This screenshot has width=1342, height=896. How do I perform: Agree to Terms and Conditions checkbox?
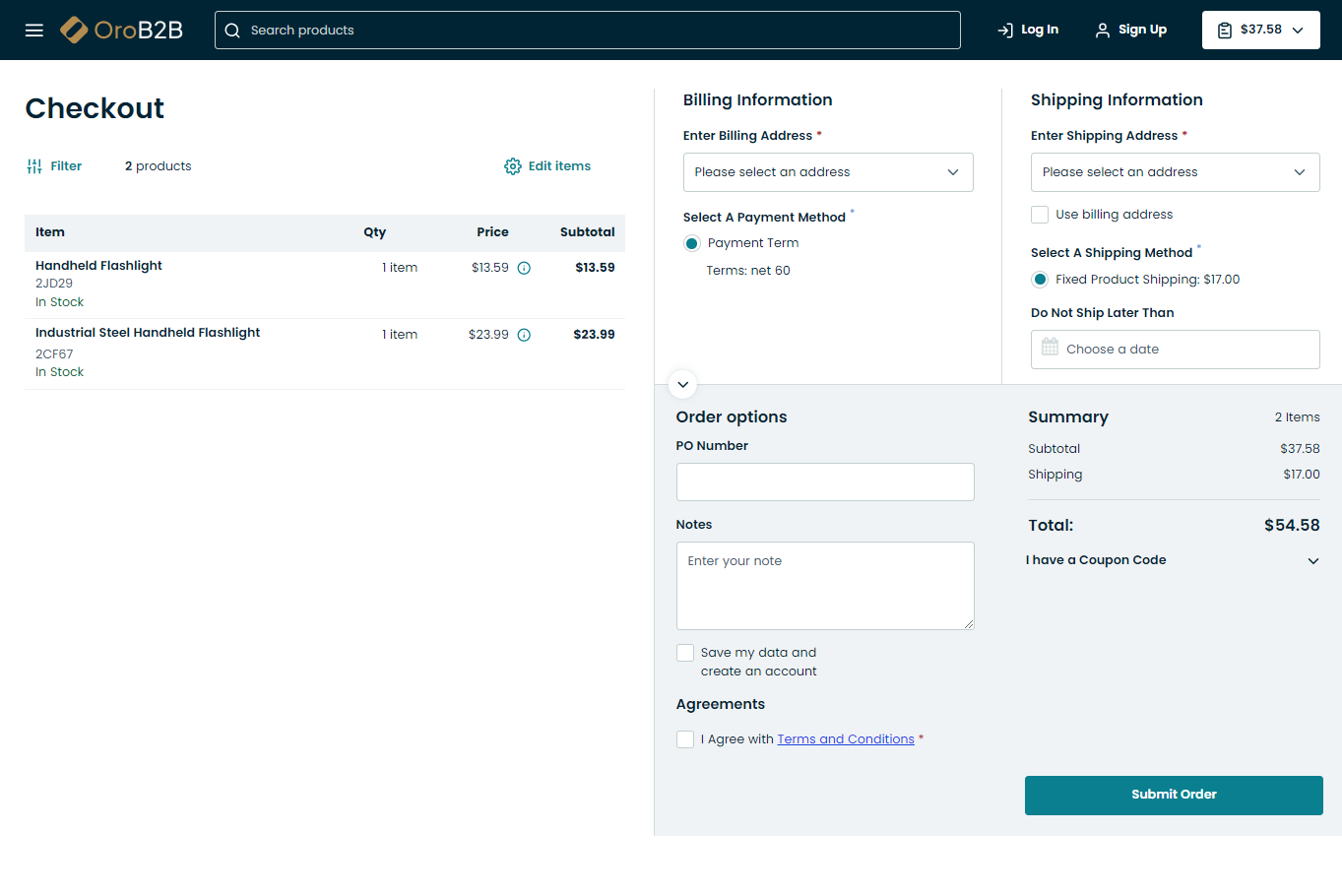[x=685, y=739]
